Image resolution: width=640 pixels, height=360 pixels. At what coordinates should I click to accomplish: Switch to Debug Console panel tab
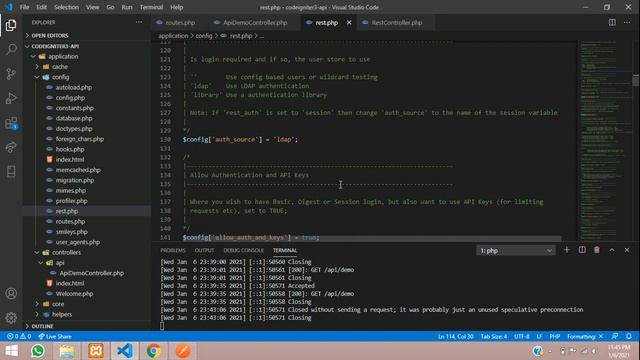click(x=244, y=250)
